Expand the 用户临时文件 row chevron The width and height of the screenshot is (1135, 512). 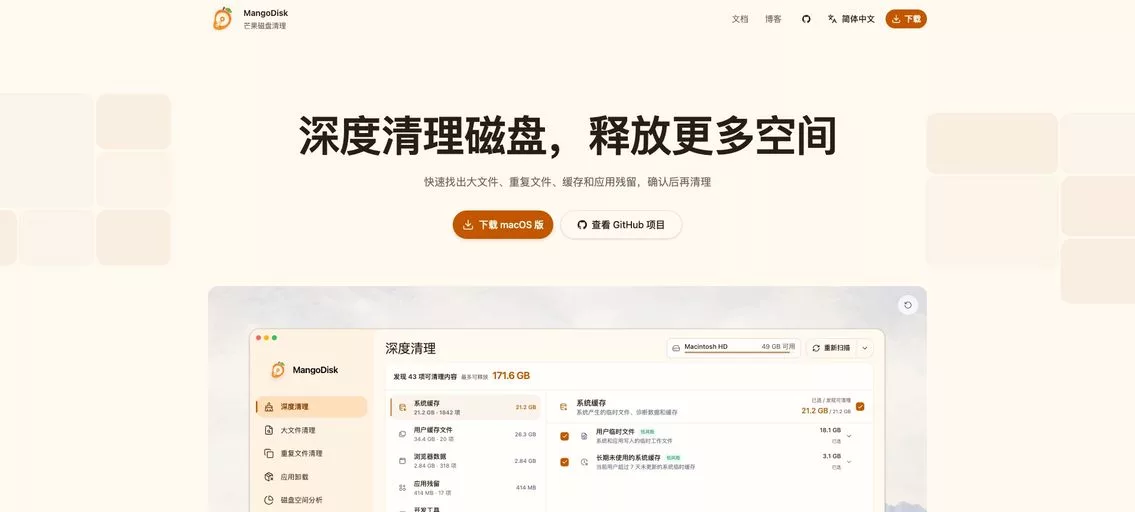click(x=849, y=436)
